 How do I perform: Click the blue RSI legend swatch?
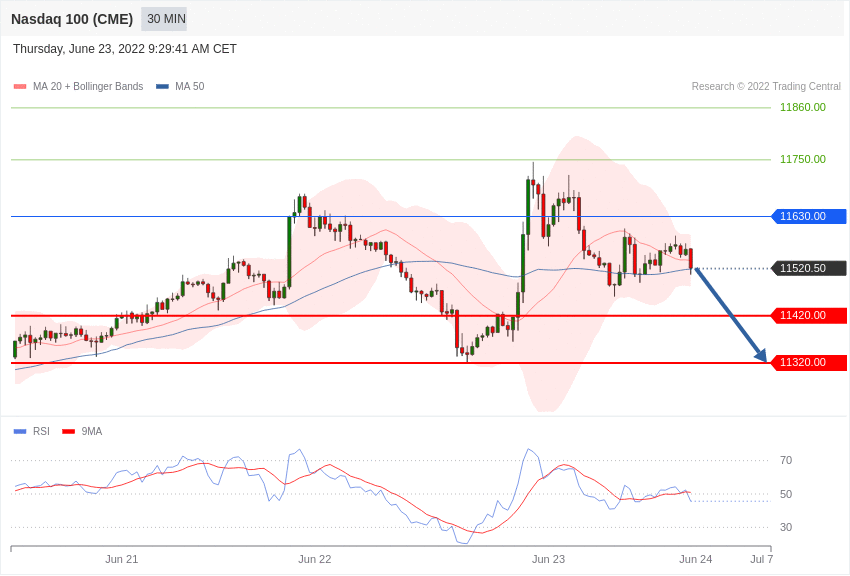tap(20, 431)
